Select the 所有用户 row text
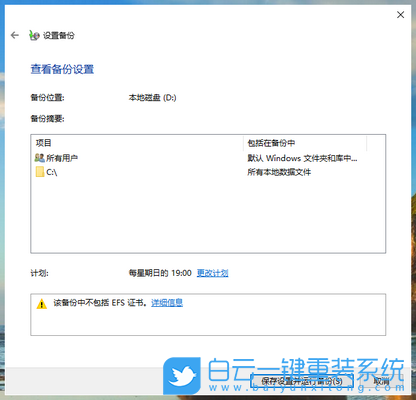 click(x=62, y=158)
